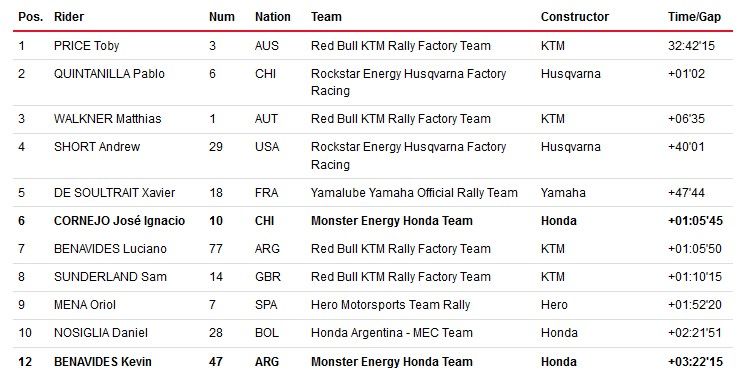Click DE SOULTRAIT Xavier rider entry
The height and width of the screenshot is (385, 743).
(x=114, y=192)
